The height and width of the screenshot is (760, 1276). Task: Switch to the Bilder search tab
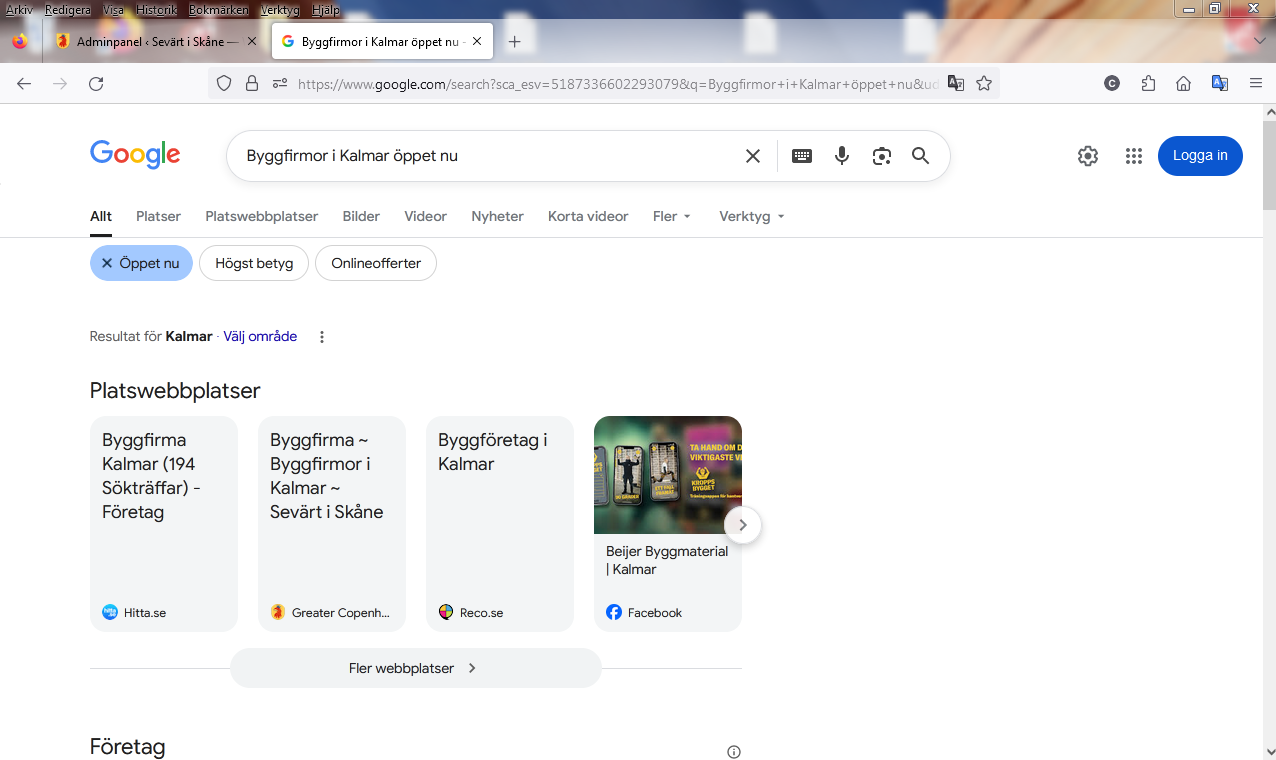pos(361,216)
